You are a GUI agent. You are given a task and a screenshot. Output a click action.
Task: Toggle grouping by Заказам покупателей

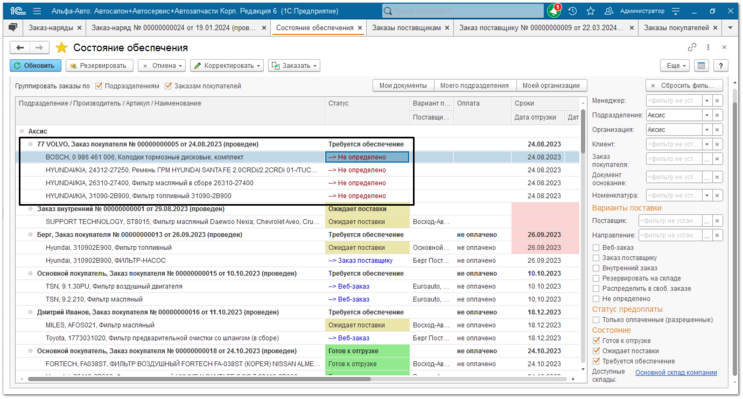(168, 86)
